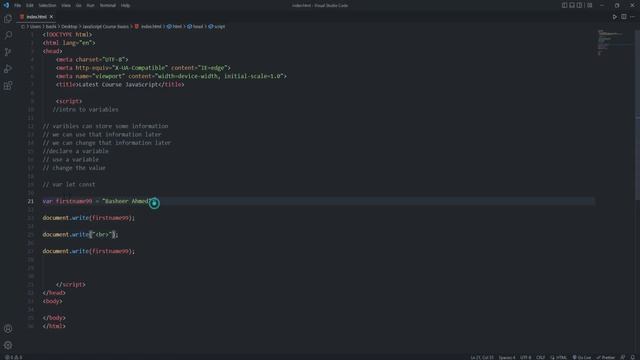Open the Terminal menu

tap(108, 5)
